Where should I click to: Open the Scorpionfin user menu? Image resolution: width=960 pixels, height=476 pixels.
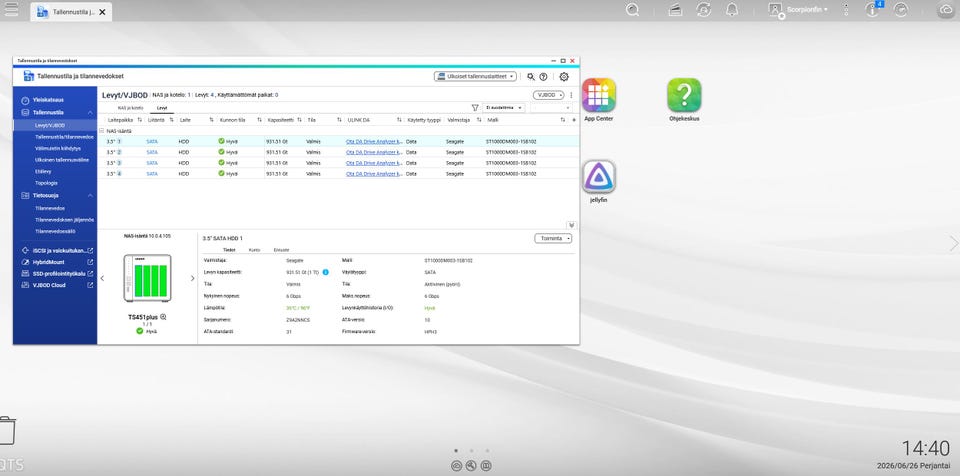(x=798, y=10)
